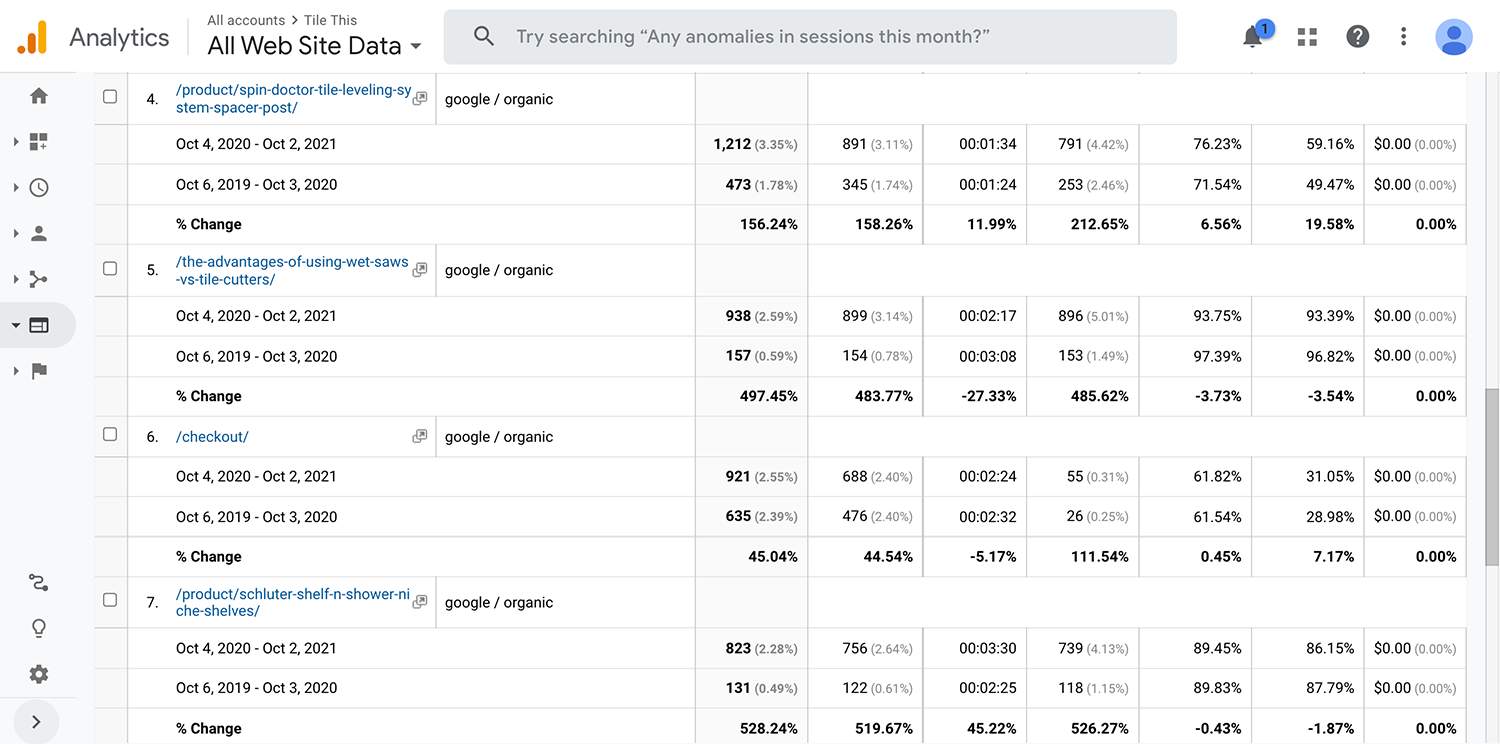
Task: Open the All Web Site Data dropdown
Action: coord(314,46)
